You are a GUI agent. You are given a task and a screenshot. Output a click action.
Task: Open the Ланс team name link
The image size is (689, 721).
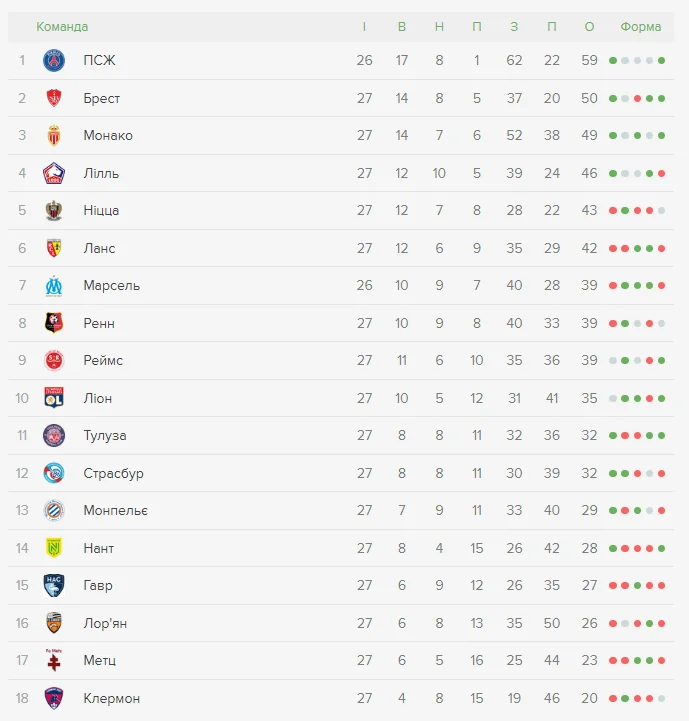point(99,248)
